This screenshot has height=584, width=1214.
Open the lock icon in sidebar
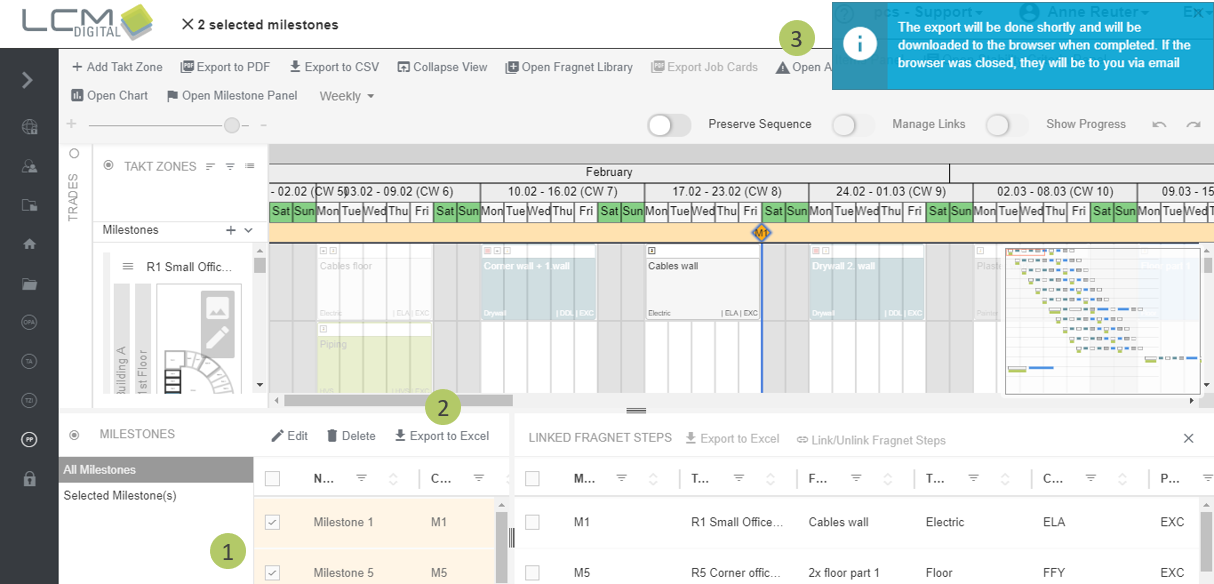pos(29,478)
